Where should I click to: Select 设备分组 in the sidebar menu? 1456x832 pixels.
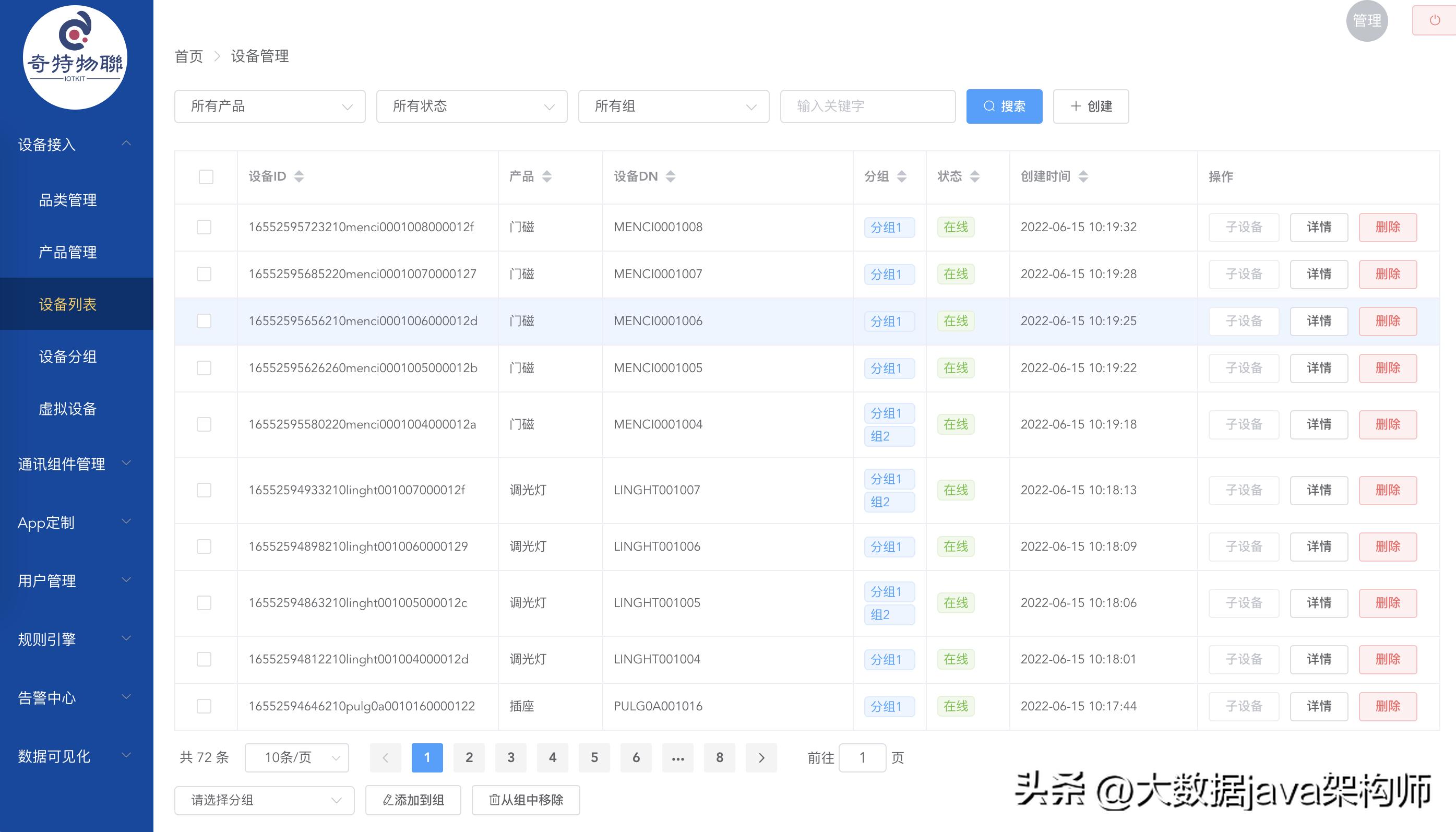coord(68,356)
